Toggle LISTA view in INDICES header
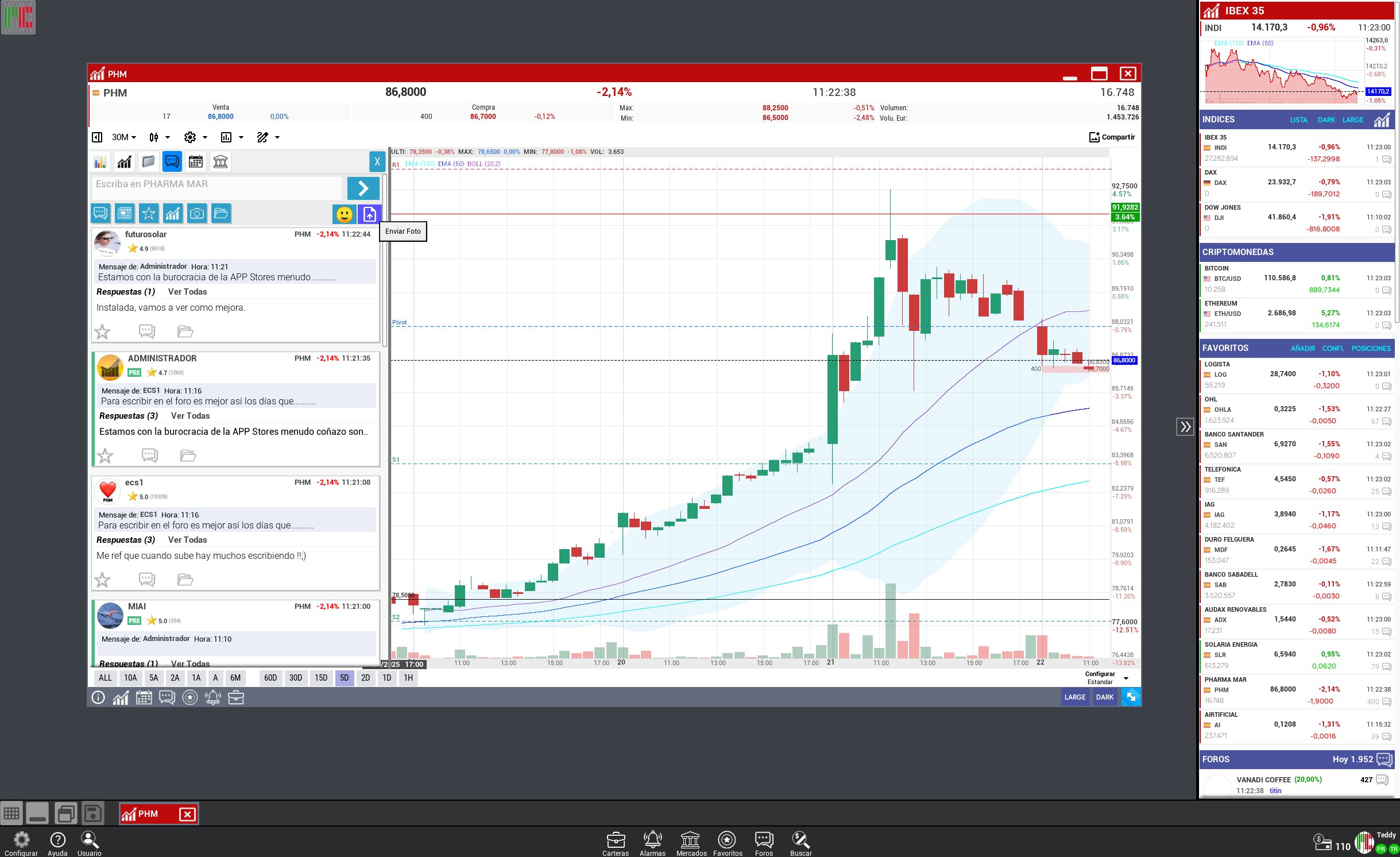This screenshot has width=1400, height=857. [x=1298, y=120]
